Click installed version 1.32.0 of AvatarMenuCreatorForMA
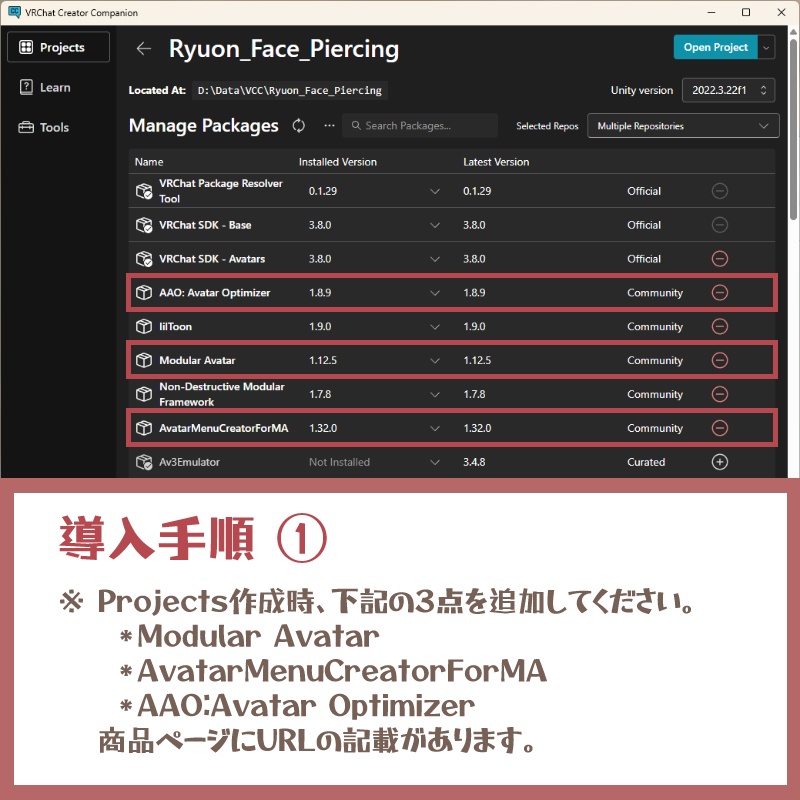 click(x=323, y=428)
